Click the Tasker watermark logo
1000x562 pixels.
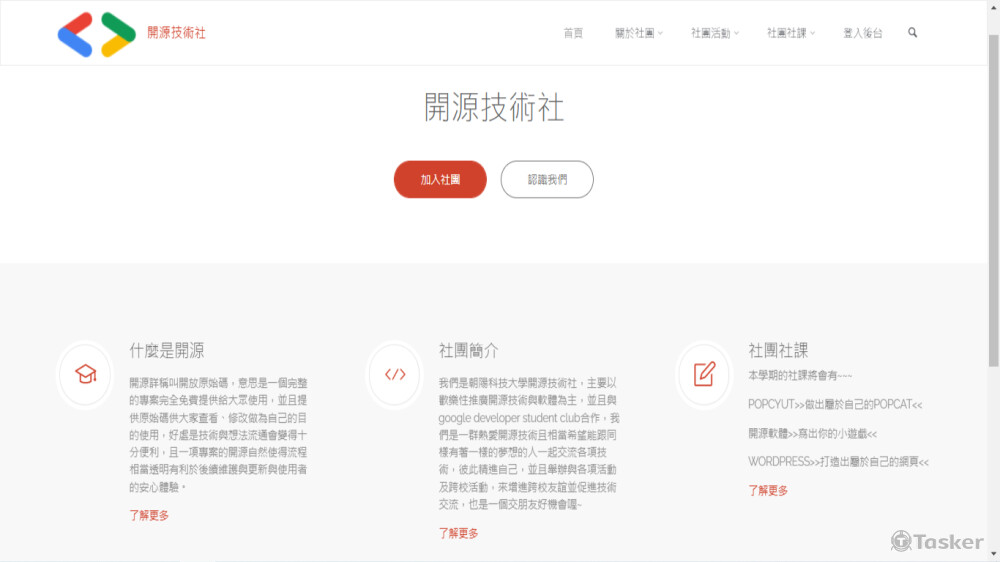point(937,541)
